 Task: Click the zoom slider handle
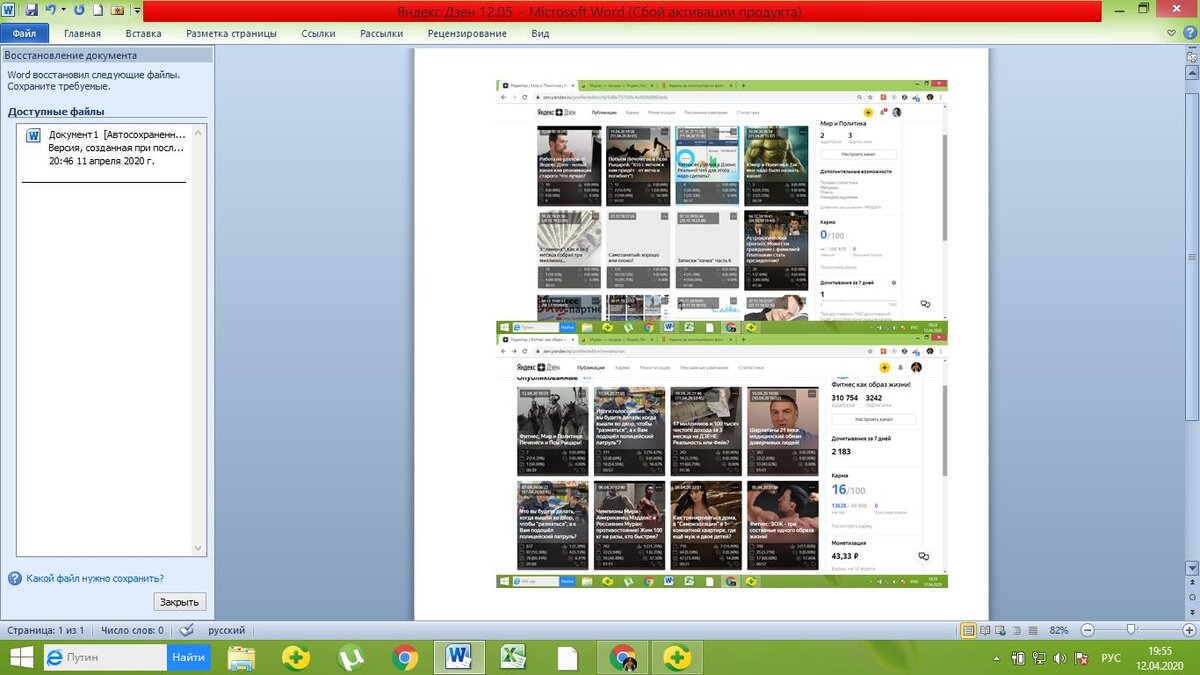pos(1130,630)
